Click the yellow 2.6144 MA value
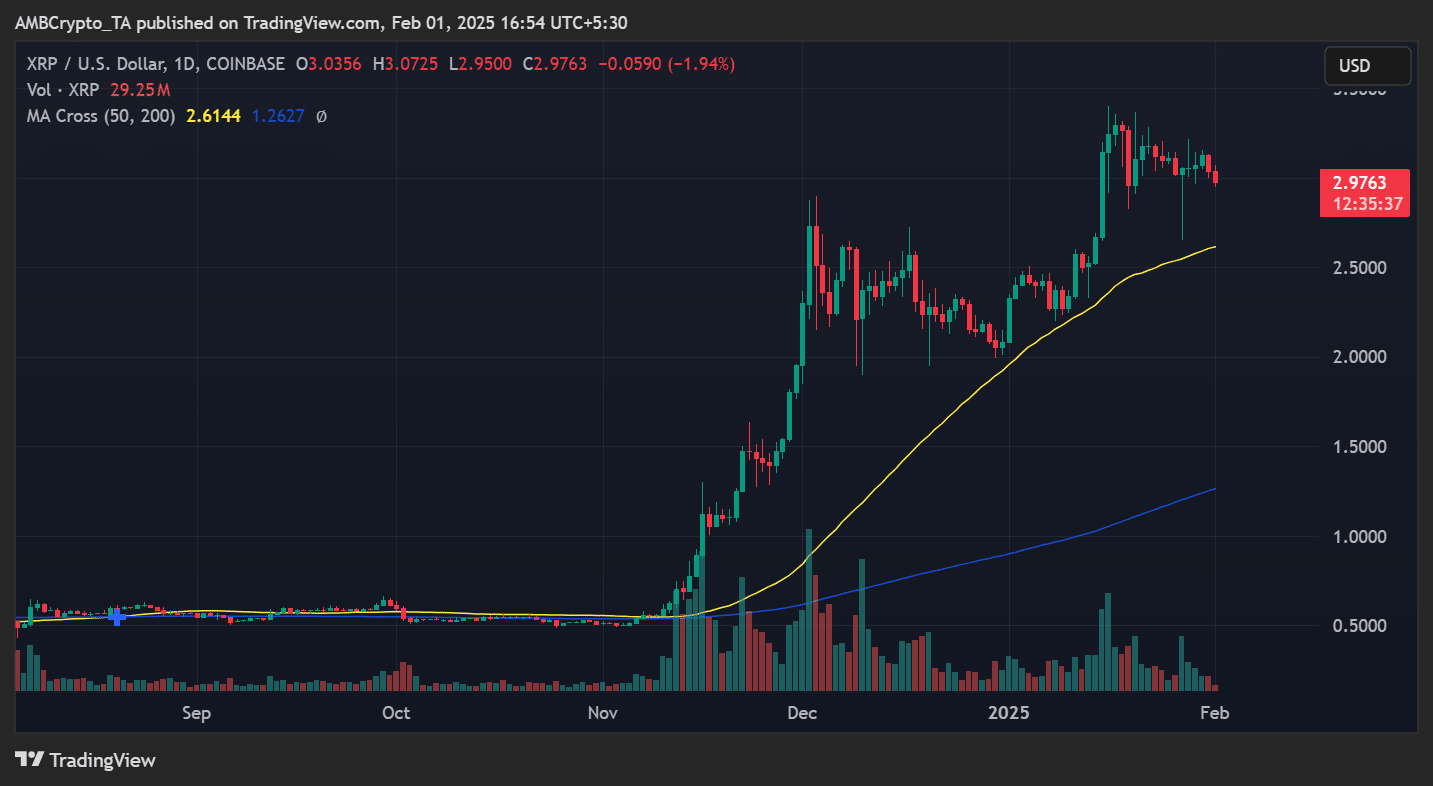Viewport: 1433px width, 786px height. (x=213, y=116)
